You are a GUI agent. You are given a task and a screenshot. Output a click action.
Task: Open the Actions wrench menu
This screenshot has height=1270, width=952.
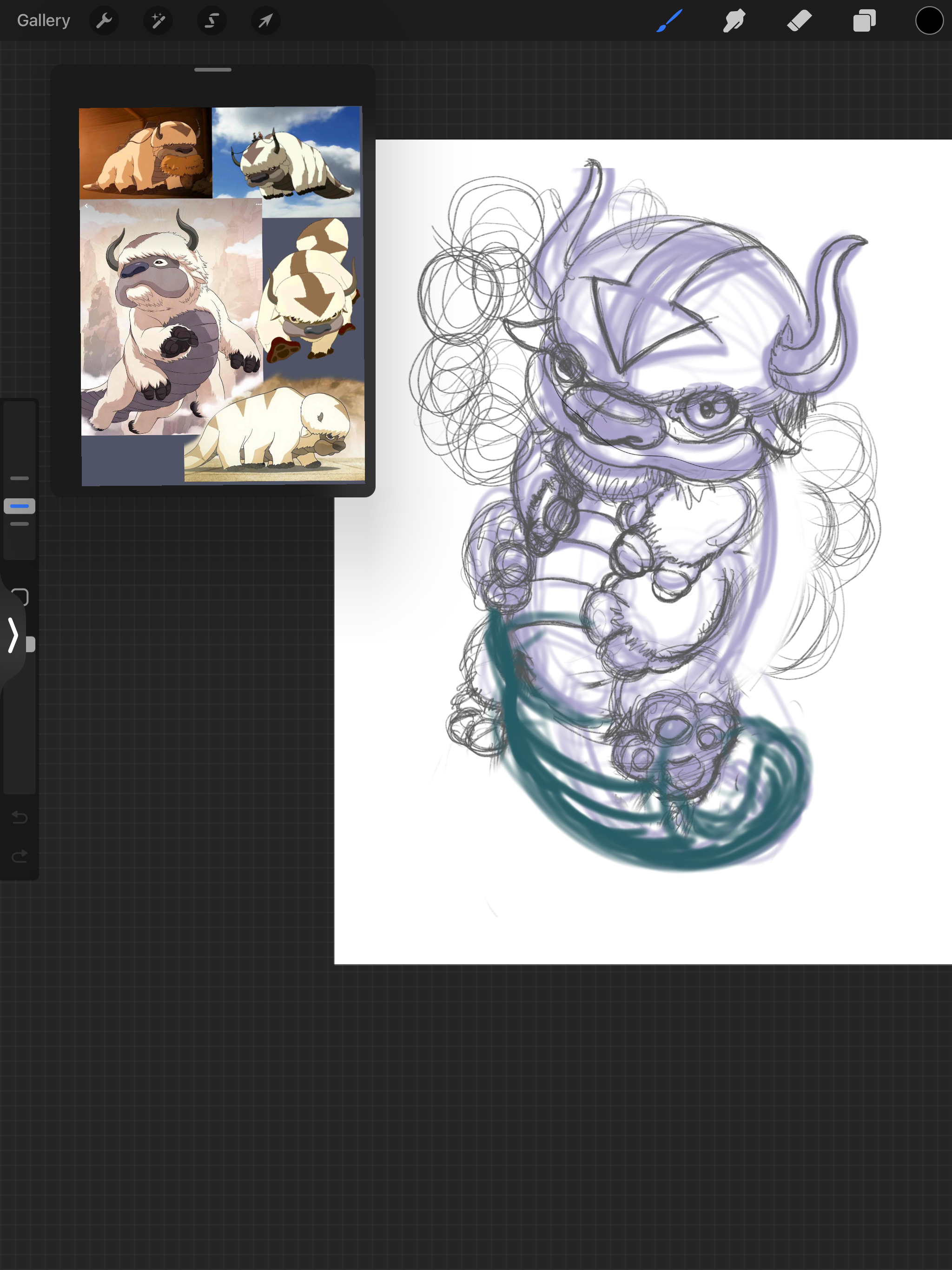[x=104, y=20]
